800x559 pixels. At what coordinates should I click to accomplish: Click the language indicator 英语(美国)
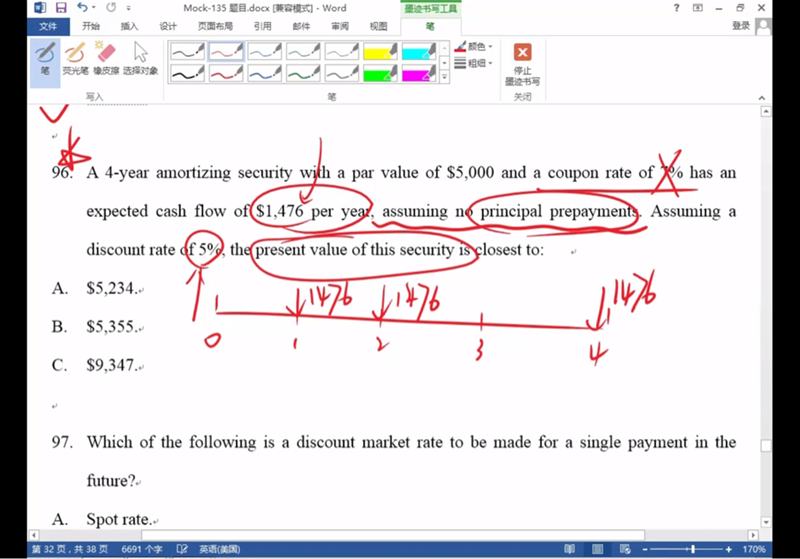220,550
